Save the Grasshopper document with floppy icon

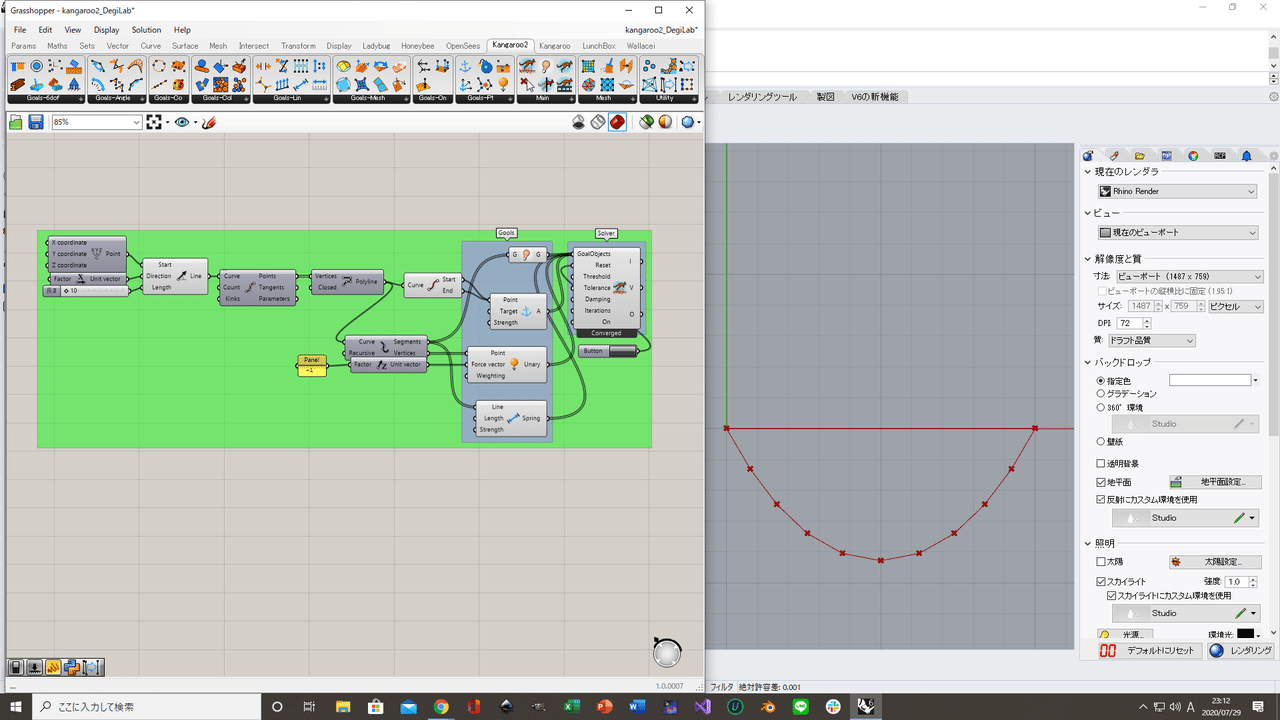tap(35, 122)
